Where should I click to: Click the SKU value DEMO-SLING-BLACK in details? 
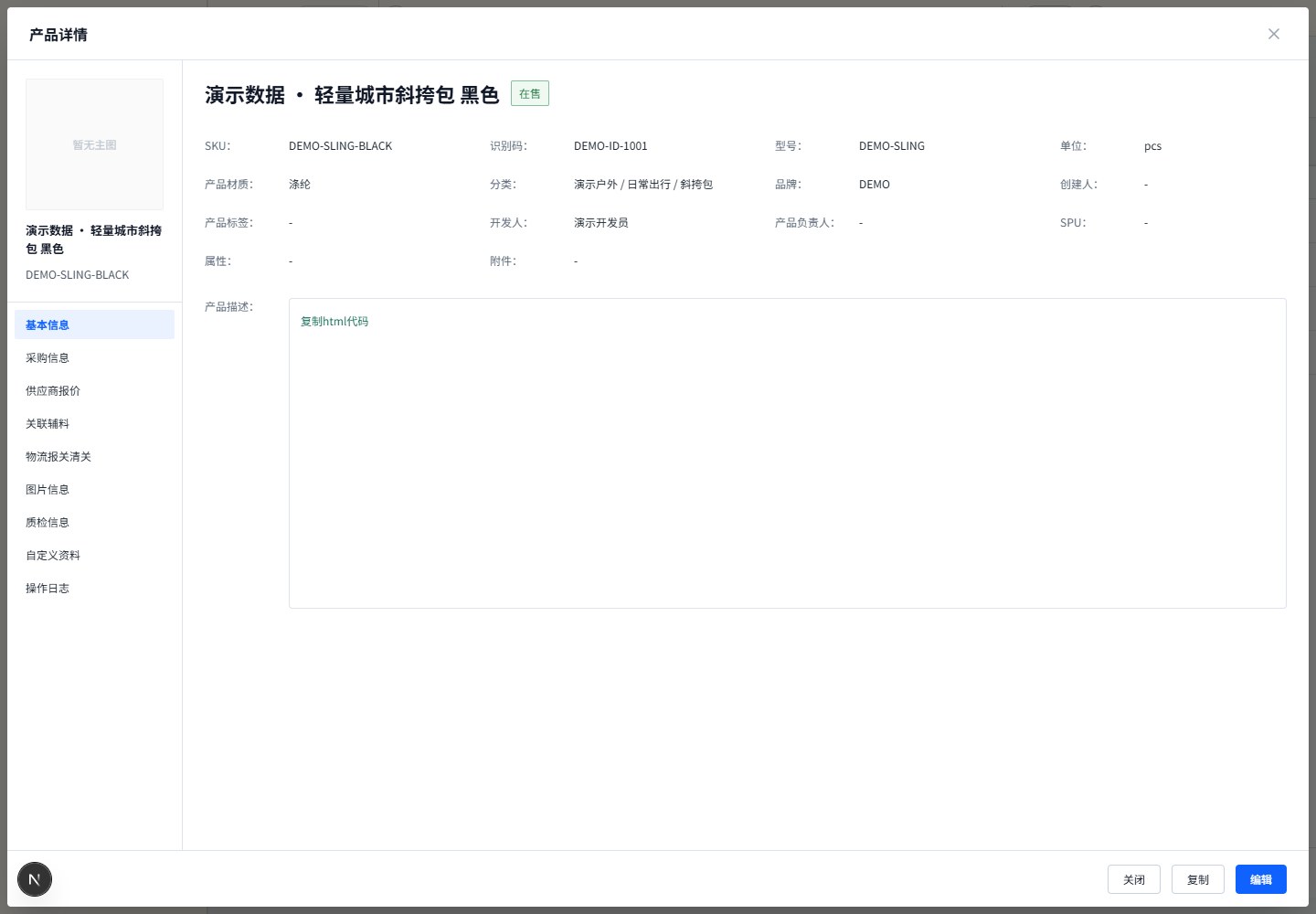pos(341,146)
